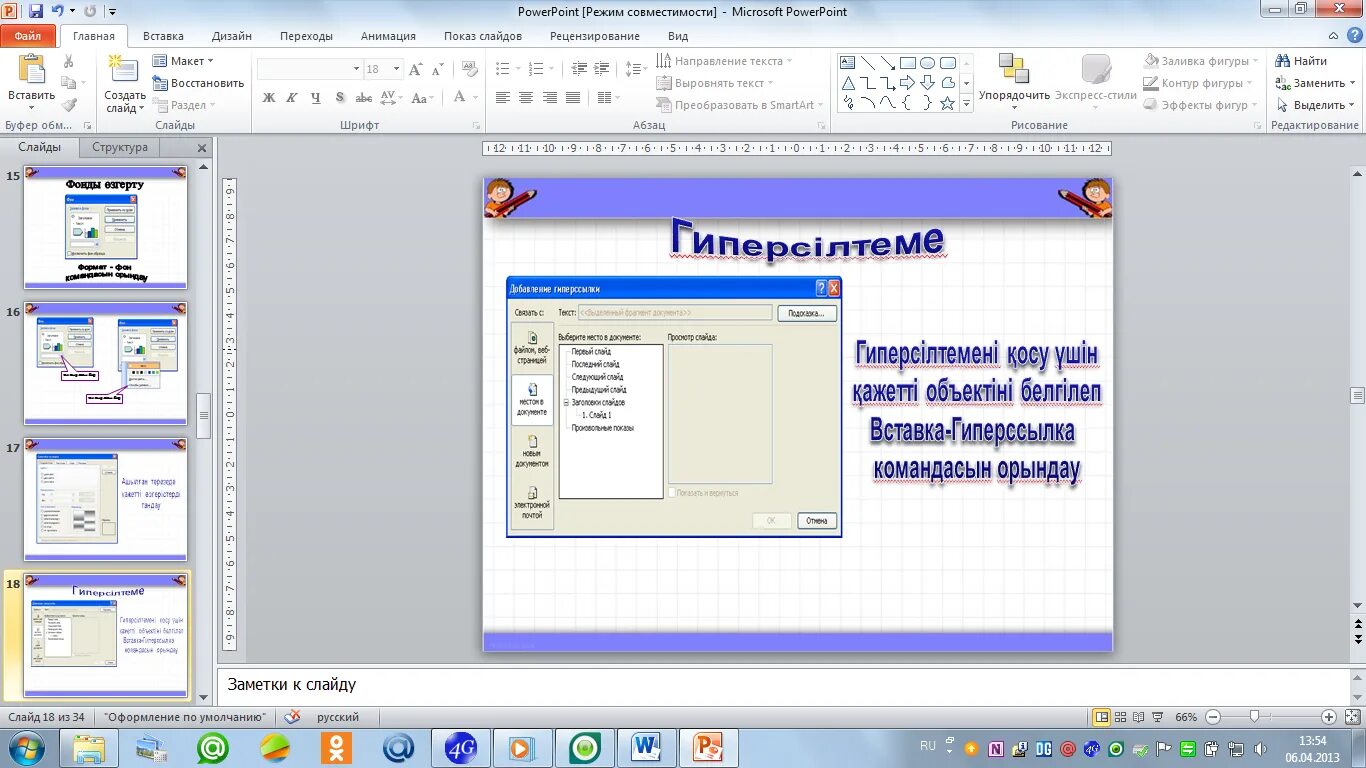The width and height of the screenshot is (1366, 768).
Task: Open Word from the Windows taskbar
Action: click(647, 747)
